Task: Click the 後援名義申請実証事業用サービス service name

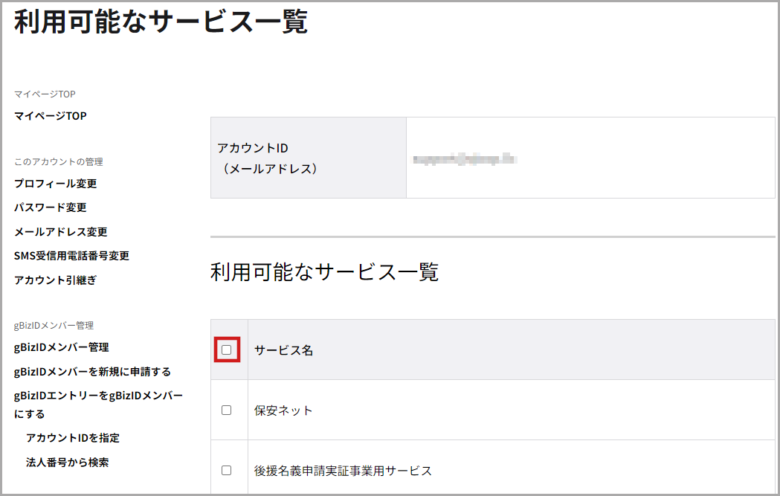Action: tap(343, 471)
